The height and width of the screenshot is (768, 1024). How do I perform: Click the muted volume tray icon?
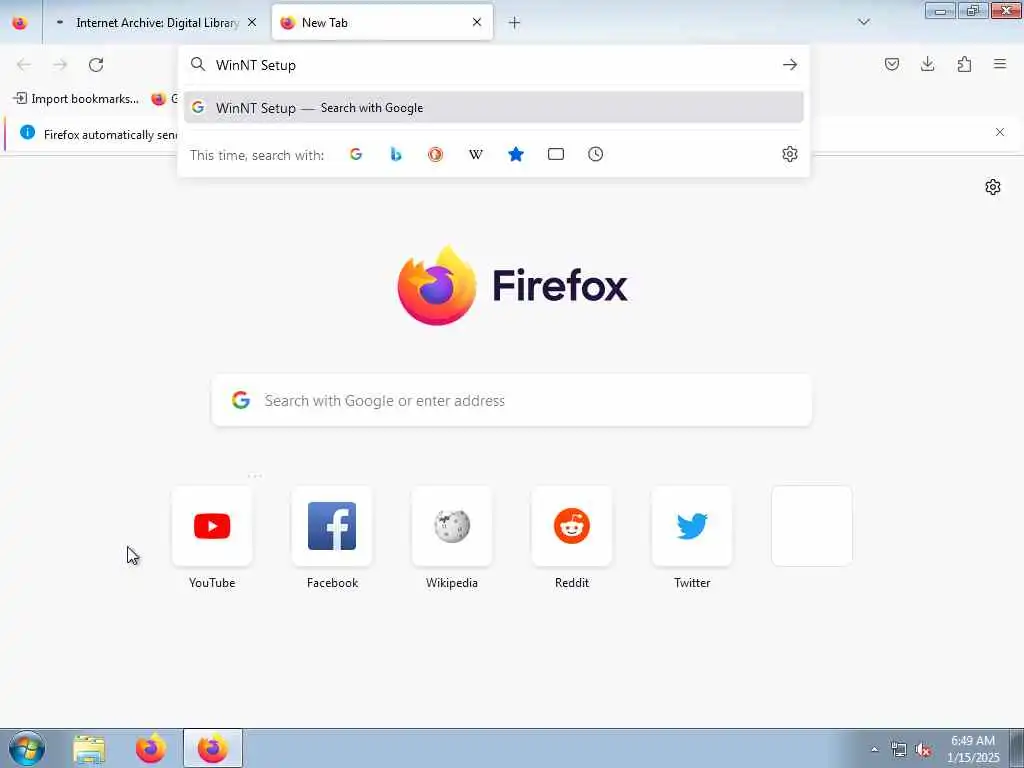coord(923,749)
